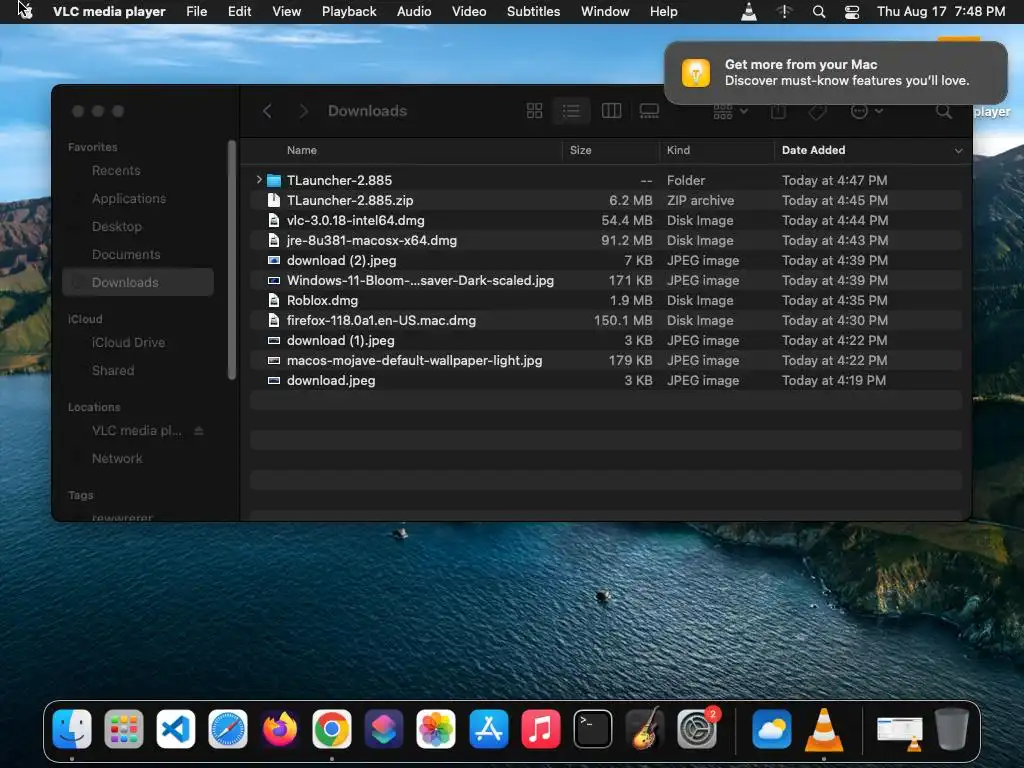Select the file Roblox.dmg
Screen dimensions: 1024x768
click(x=605, y=300)
